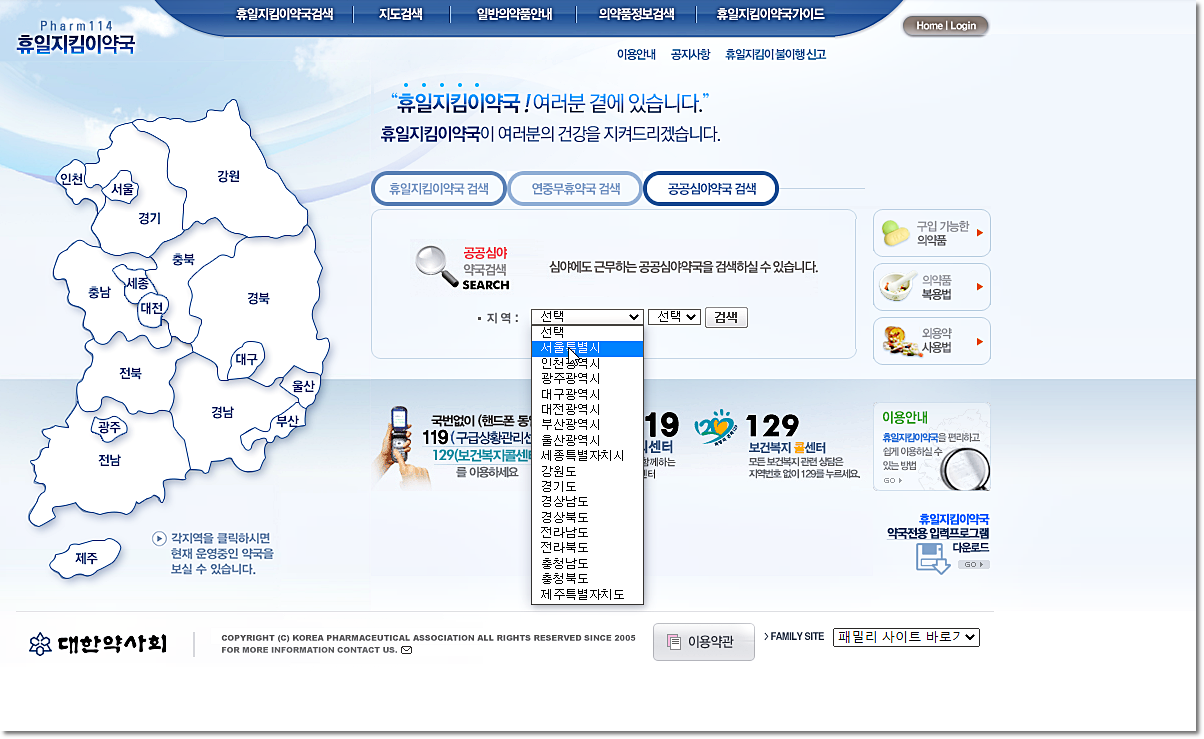Click 강원 region on the map
1204x739 pixels.
228,176
